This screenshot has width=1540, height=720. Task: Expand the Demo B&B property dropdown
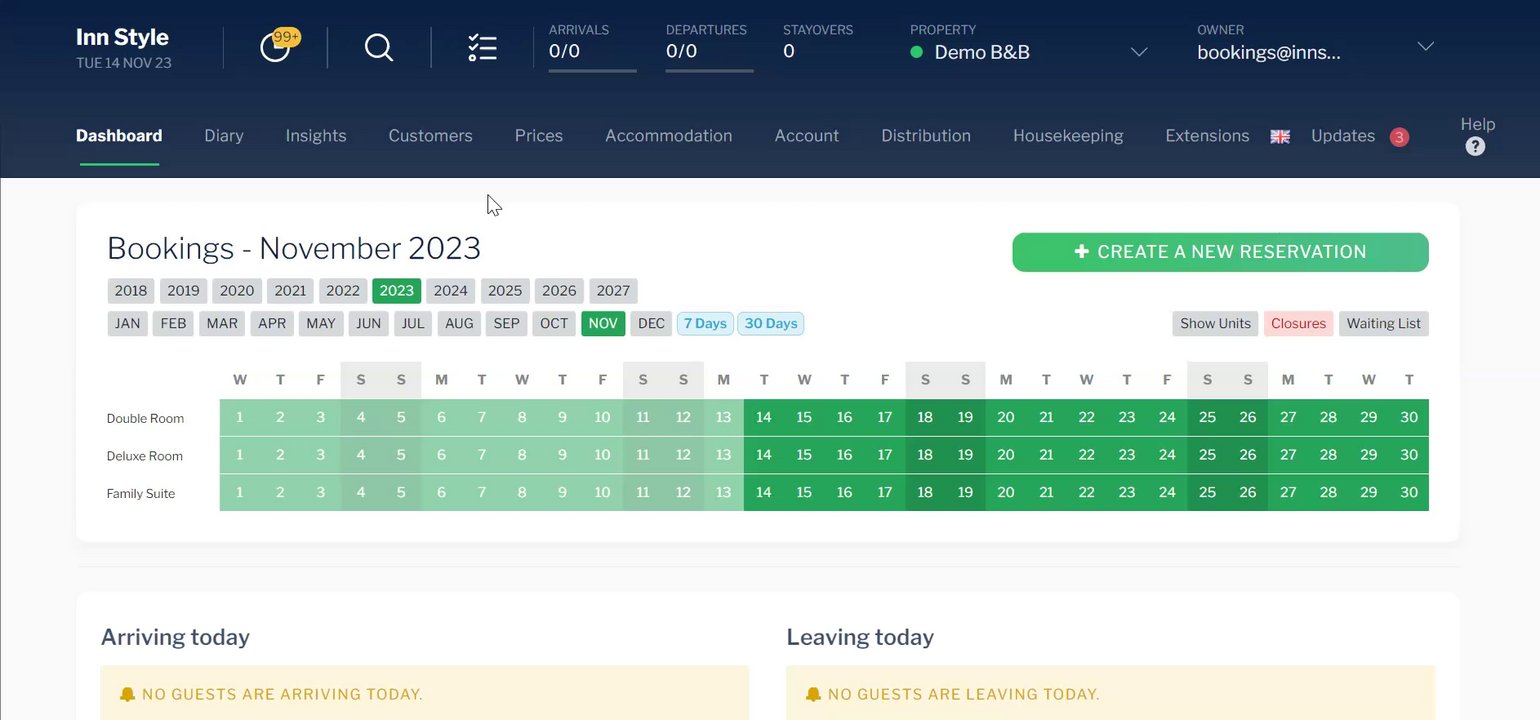(1139, 52)
